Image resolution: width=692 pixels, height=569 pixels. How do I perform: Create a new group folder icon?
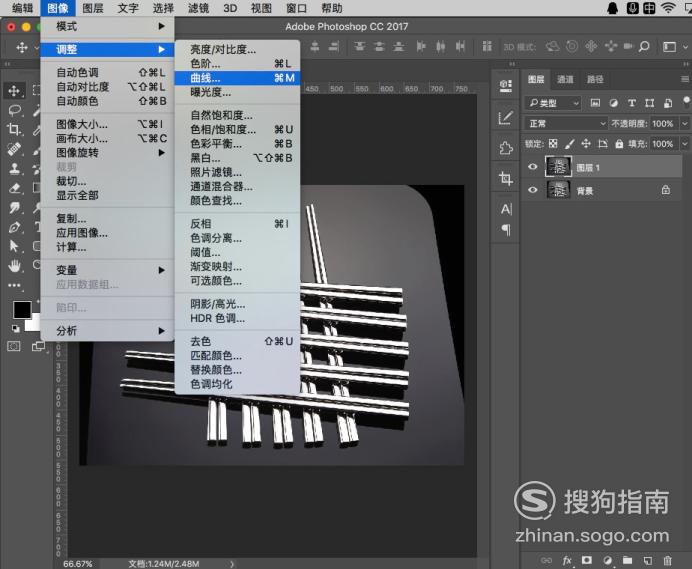click(627, 560)
